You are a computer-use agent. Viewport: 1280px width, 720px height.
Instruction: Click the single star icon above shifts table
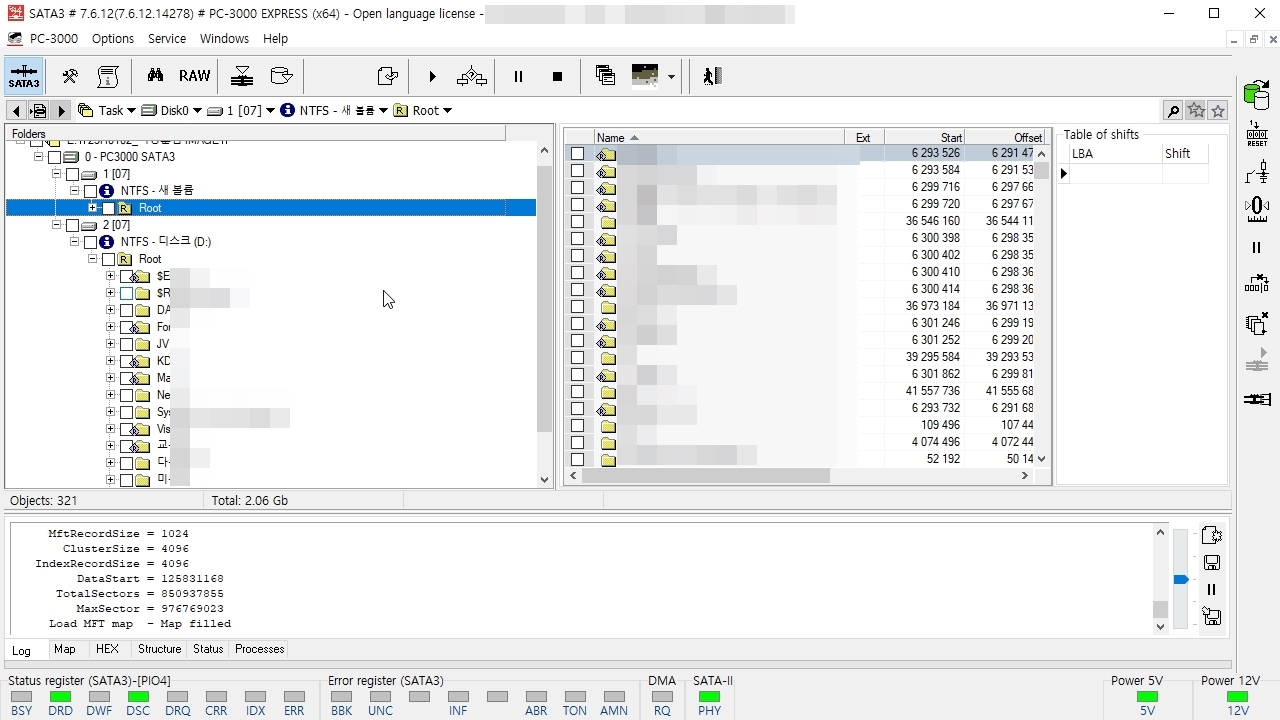(x=1217, y=111)
